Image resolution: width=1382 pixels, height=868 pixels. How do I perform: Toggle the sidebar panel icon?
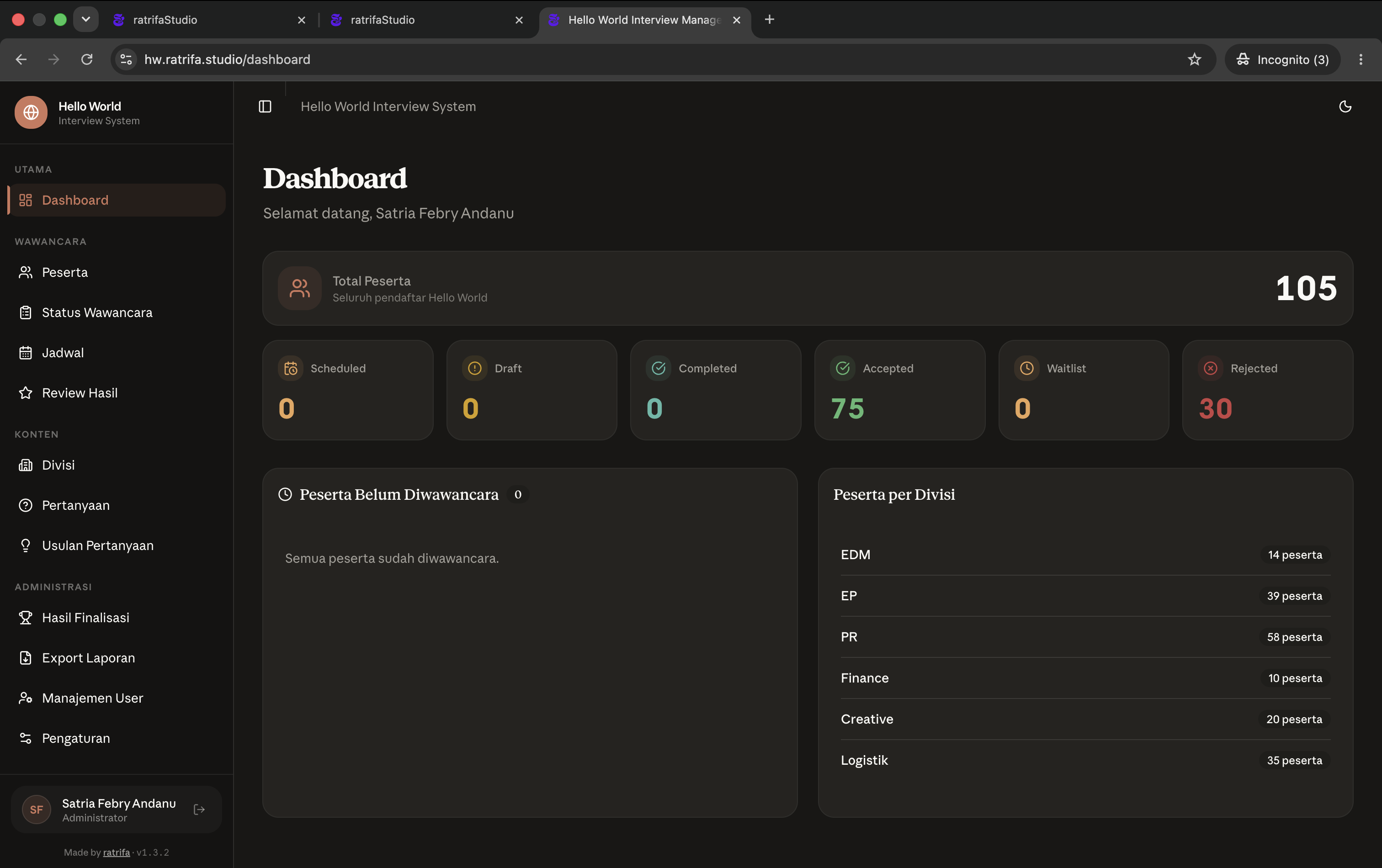[x=265, y=107]
